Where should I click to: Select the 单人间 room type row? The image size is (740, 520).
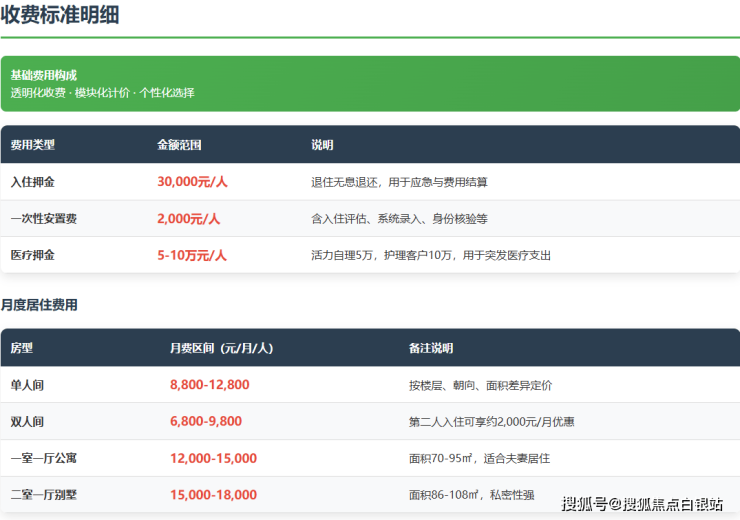tap(27, 385)
